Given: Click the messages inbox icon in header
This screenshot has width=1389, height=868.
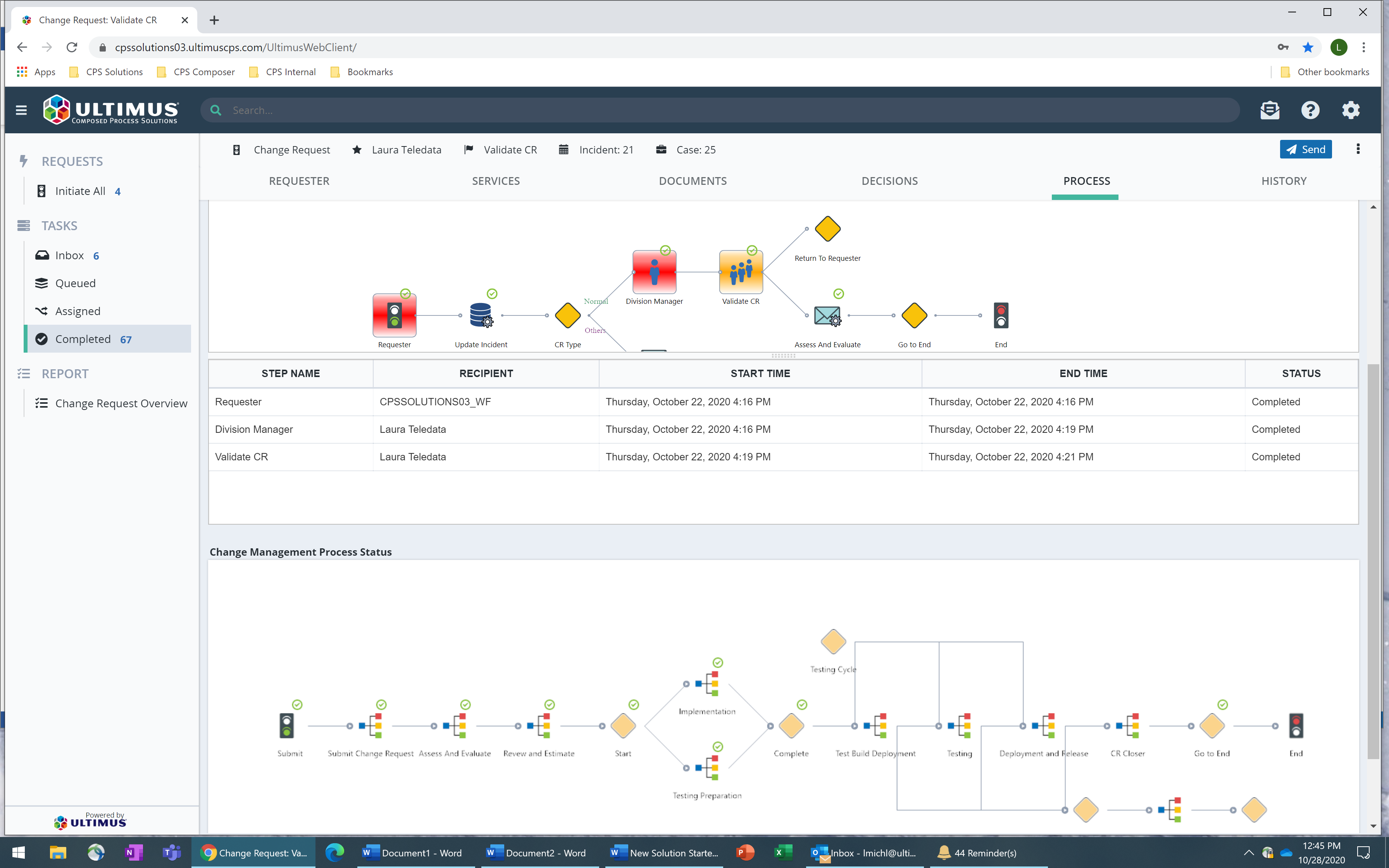Looking at the screenshot, I should (1270, 110).
